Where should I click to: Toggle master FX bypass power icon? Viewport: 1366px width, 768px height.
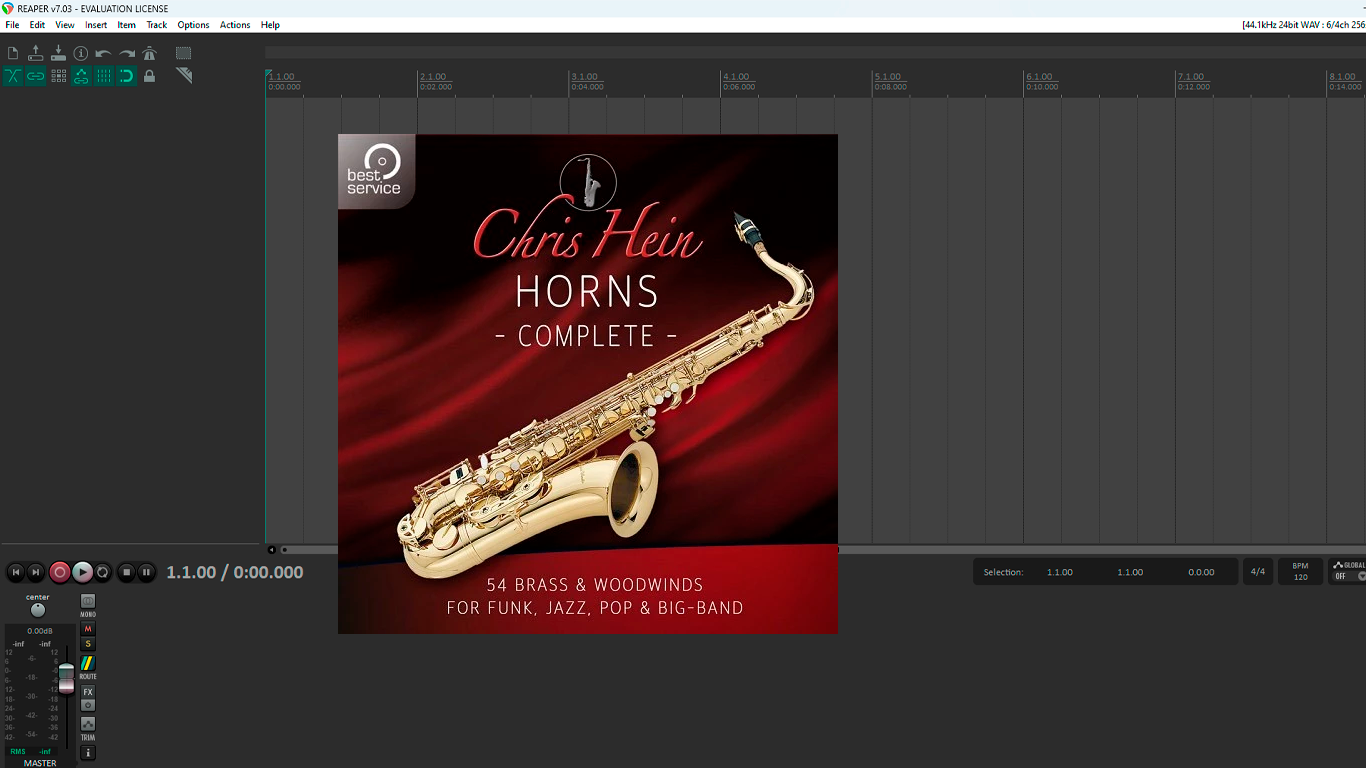pyautogui.click(x=88, y=705)
